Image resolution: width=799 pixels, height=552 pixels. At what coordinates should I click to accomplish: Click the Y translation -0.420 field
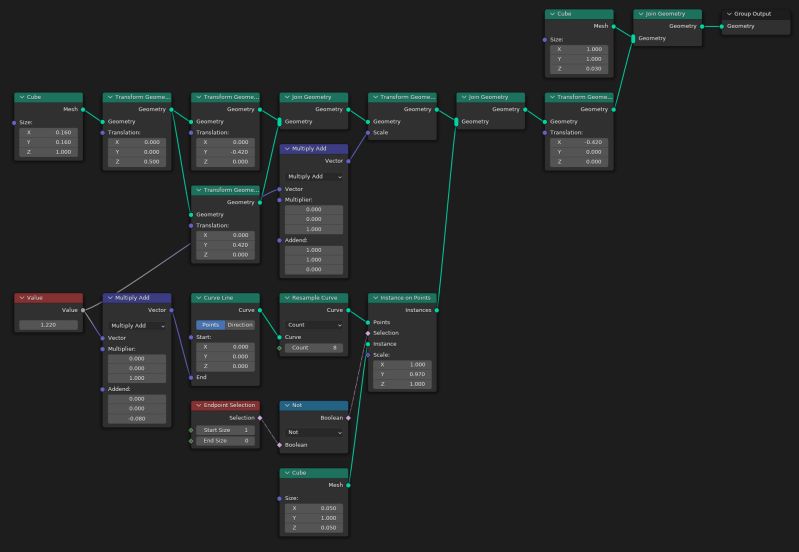[225, 152]
